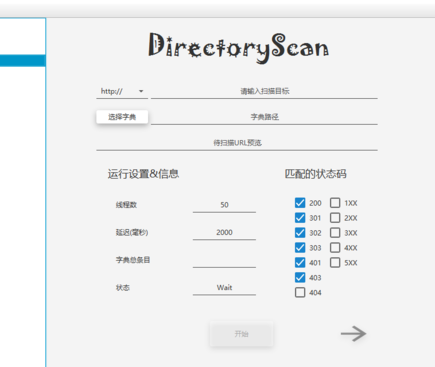
Task: Uncheck the 403 status code checkbox
Action: click(300, 277)
